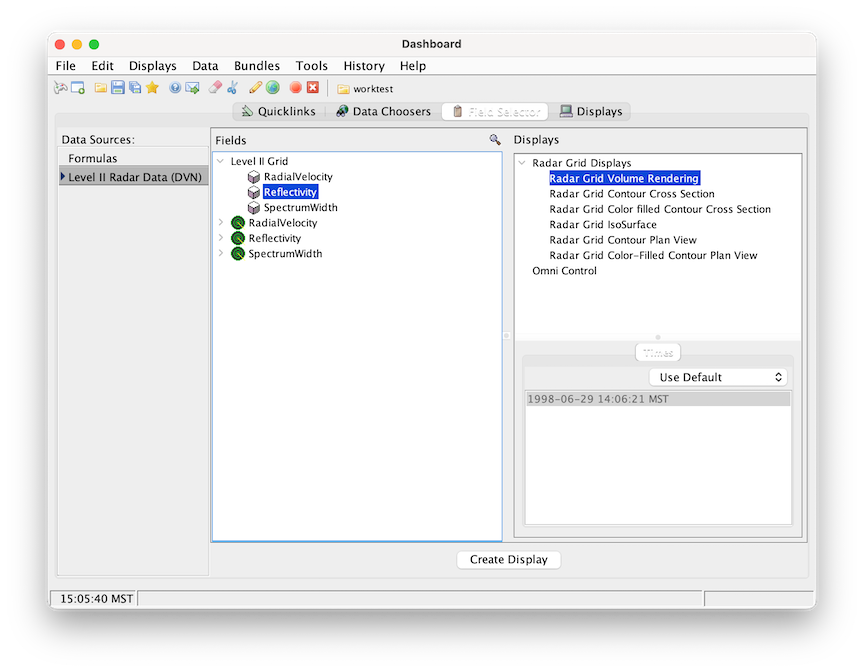Click the green globe icon in toolbar
This screenshot has width=864, height=672.
[272, 88]
